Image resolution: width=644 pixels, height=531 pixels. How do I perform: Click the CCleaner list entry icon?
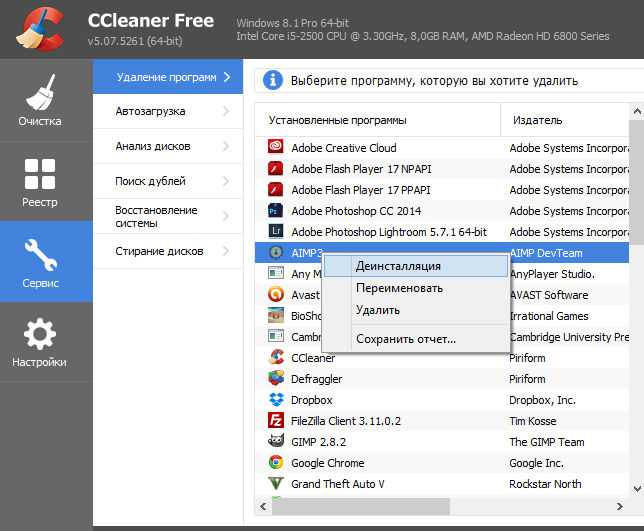click(x=276, y=357)
